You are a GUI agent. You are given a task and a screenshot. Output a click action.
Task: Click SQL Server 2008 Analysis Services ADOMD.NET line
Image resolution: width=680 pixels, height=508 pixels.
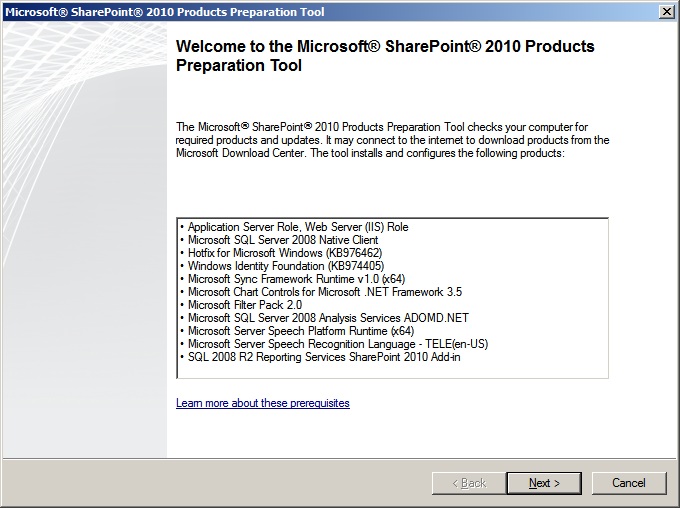click(x=328, y=318)
